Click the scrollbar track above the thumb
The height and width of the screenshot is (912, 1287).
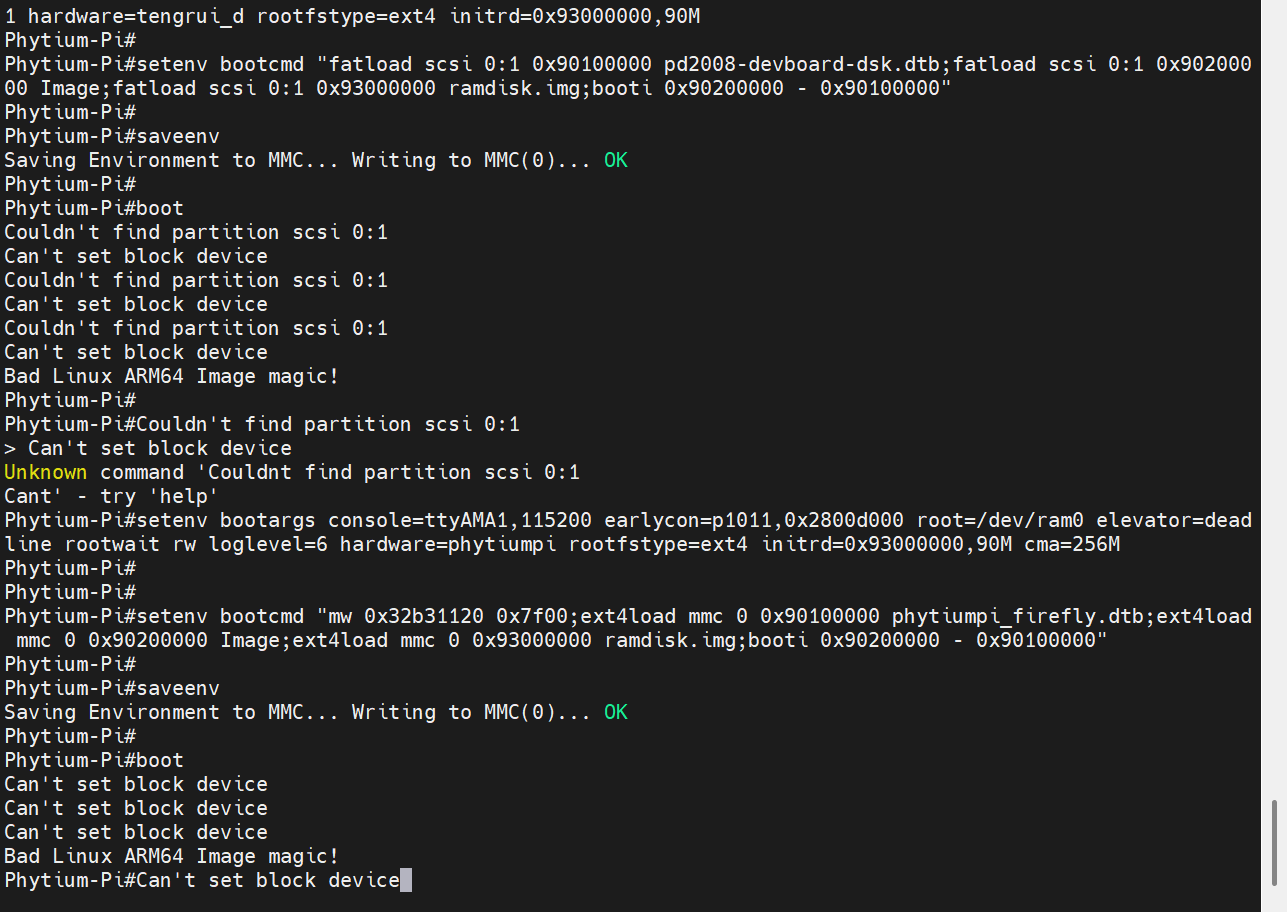pyautogui.click(x=1274, y=400)
